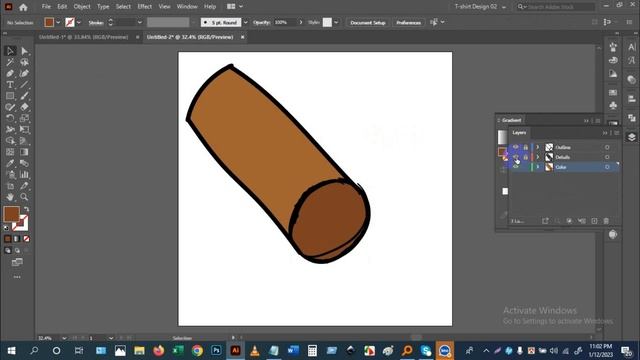Select the Magic Wand tool
The width and height of the screenshot is (640, 360).
tap(10, 62)
